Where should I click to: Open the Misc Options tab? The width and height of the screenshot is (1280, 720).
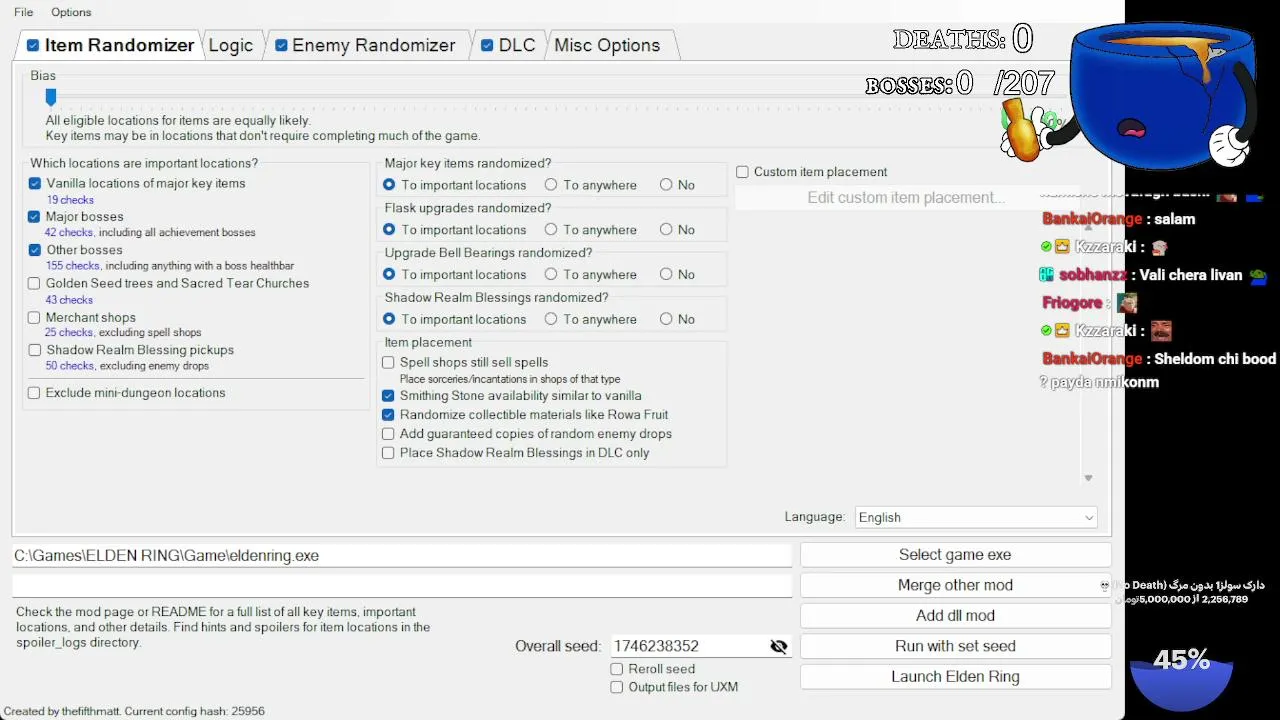607,45
